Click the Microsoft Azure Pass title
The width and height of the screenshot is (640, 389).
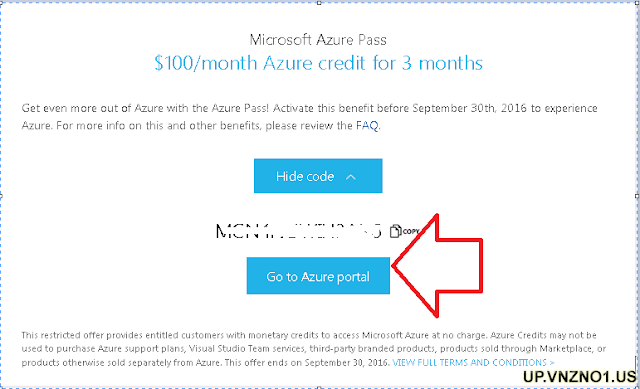[318, 40]
